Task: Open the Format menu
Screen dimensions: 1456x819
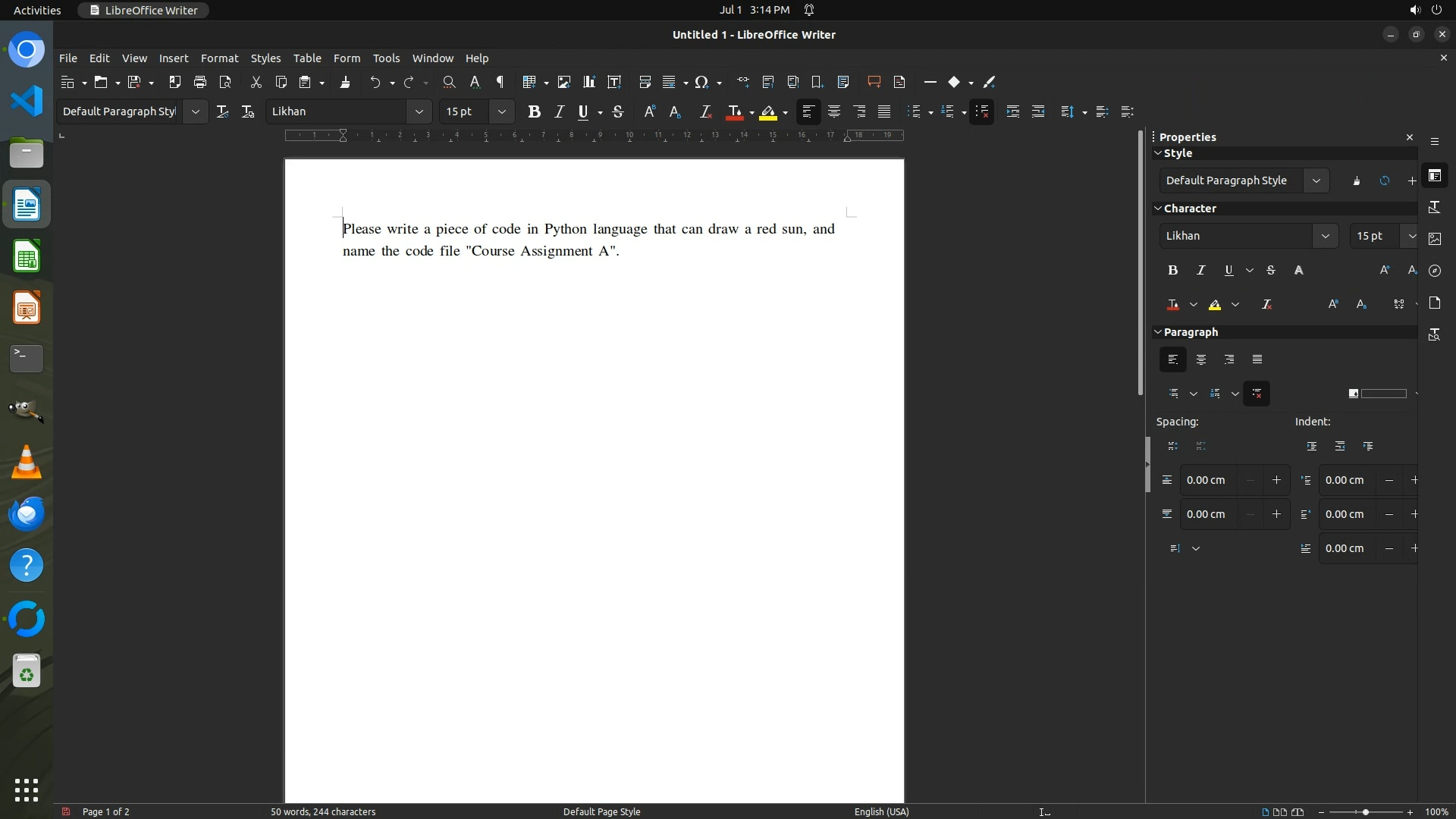Action: coord(219,58)
